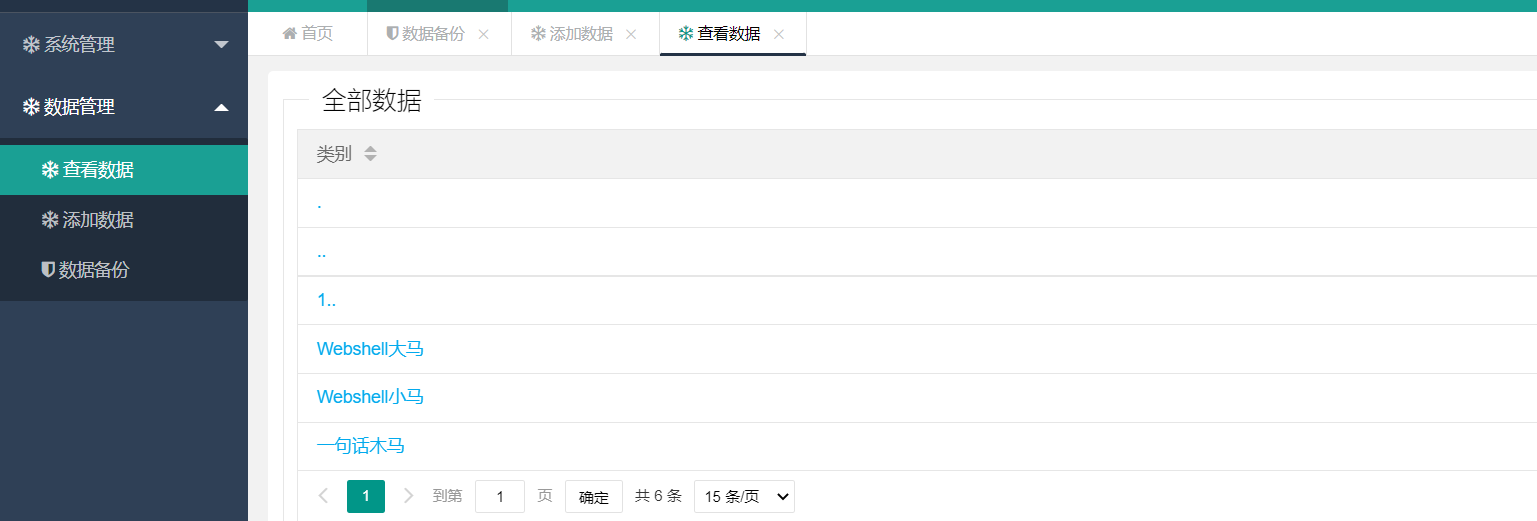Select page 1 in pagination
Screen dimensions: 1537x521
click(x=366, y=497)
